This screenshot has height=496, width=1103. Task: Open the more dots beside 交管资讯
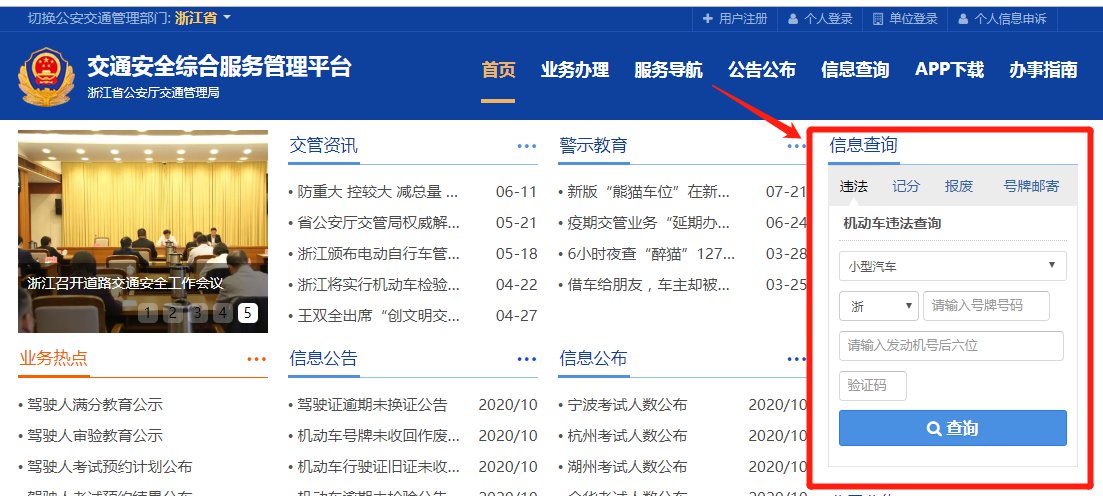click(x=527, y=146)
